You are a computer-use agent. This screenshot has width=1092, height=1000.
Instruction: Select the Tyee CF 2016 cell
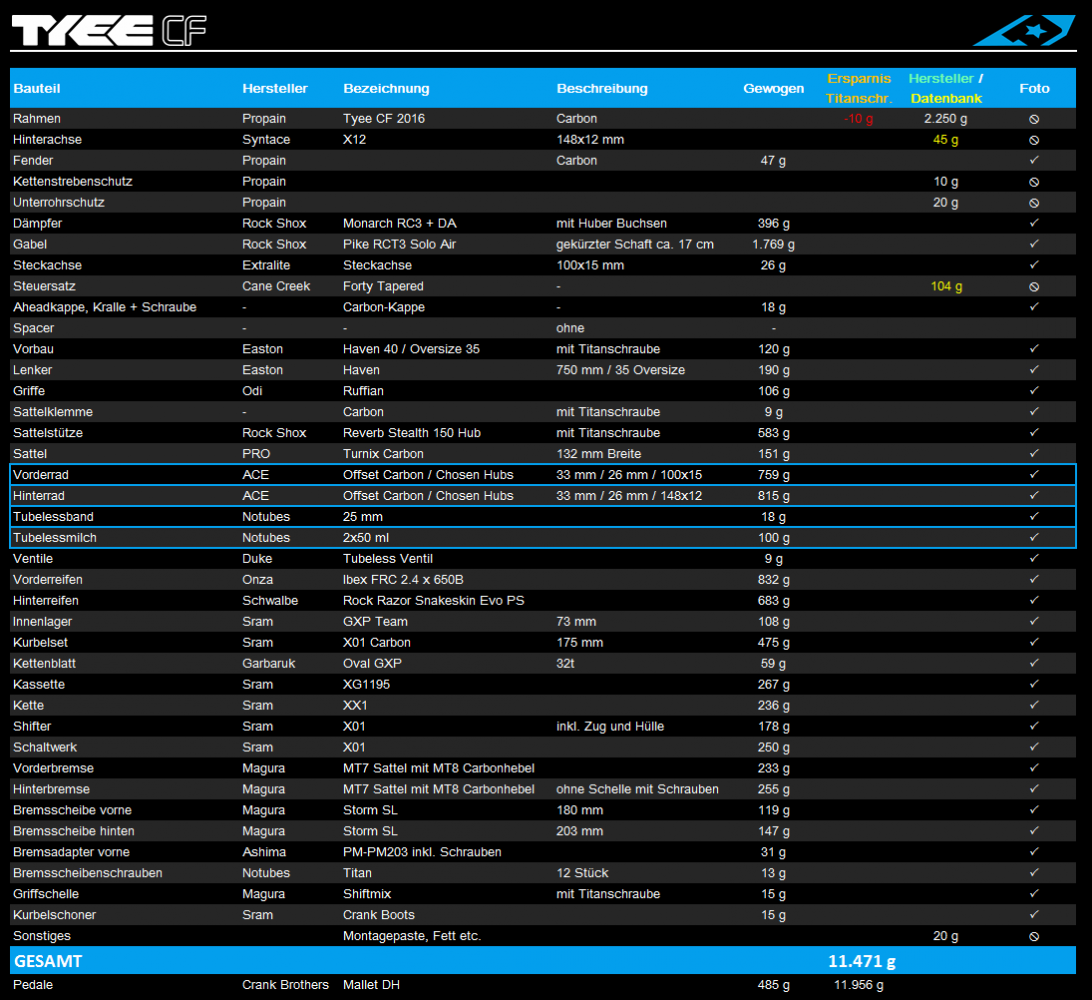click(x=384, y=118)
